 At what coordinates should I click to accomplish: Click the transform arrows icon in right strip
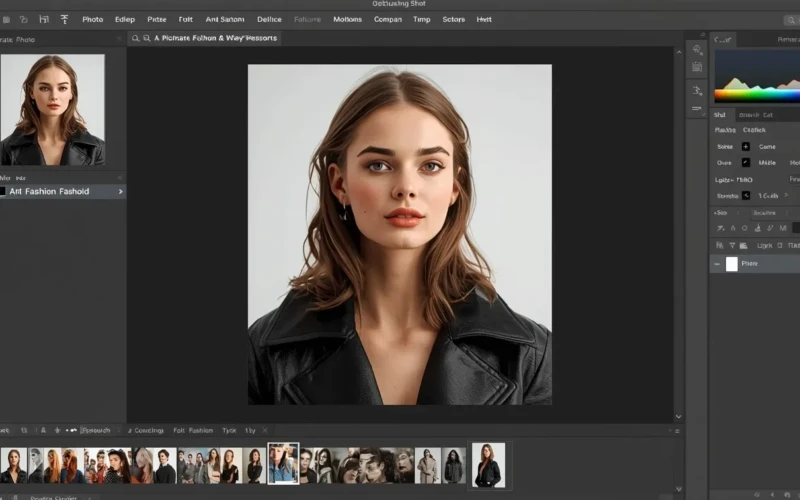point(697,91)
